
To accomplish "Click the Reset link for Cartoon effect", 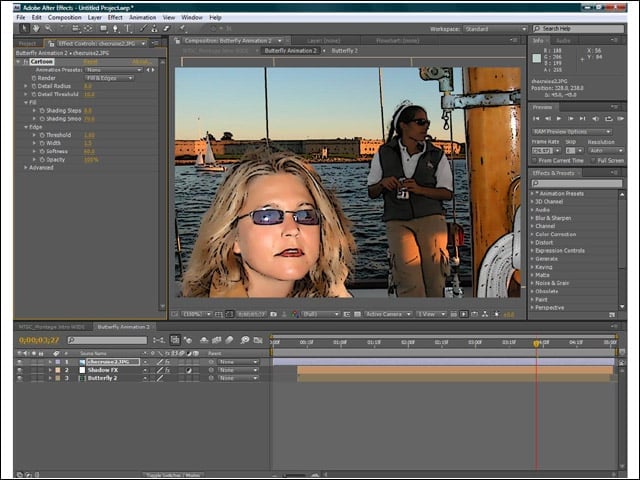I will coord(90,62).
